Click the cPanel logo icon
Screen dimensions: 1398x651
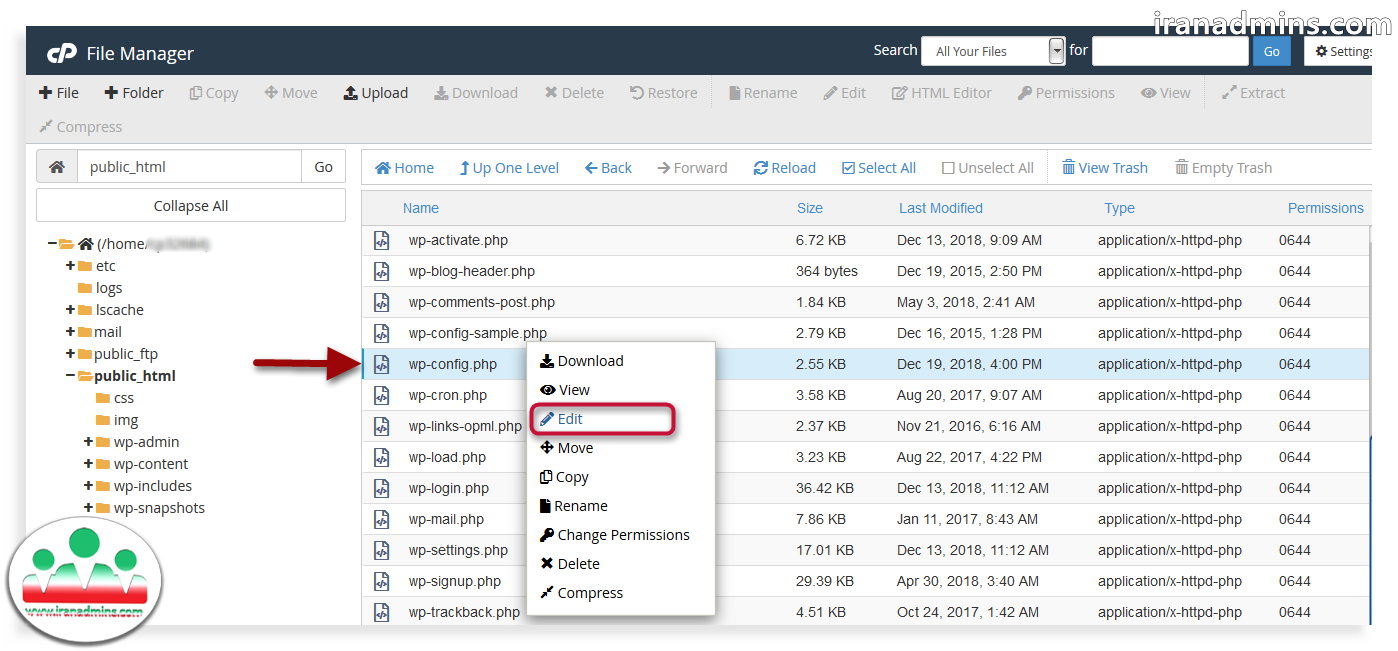[62, 53]
